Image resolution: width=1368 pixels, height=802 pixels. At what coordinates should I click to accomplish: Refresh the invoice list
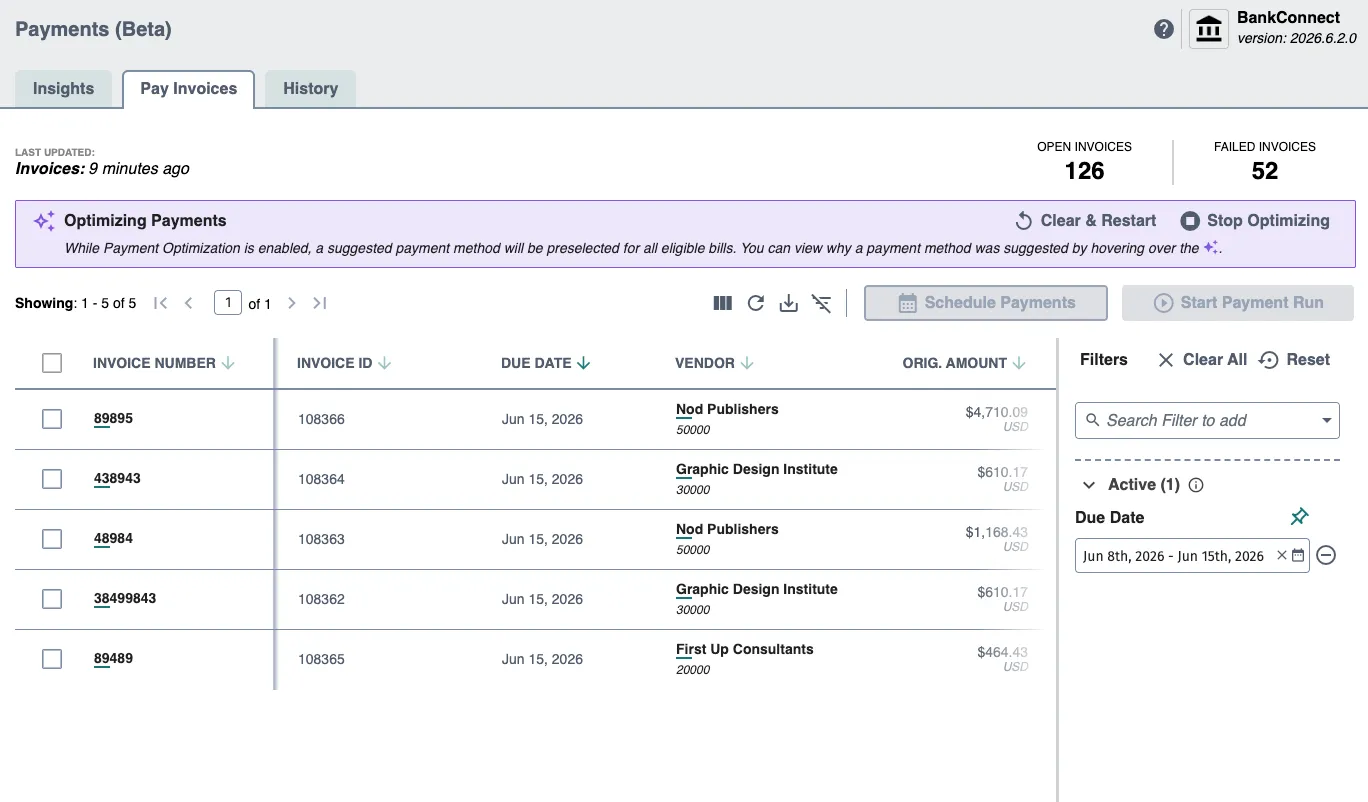[x=756, y=303]
